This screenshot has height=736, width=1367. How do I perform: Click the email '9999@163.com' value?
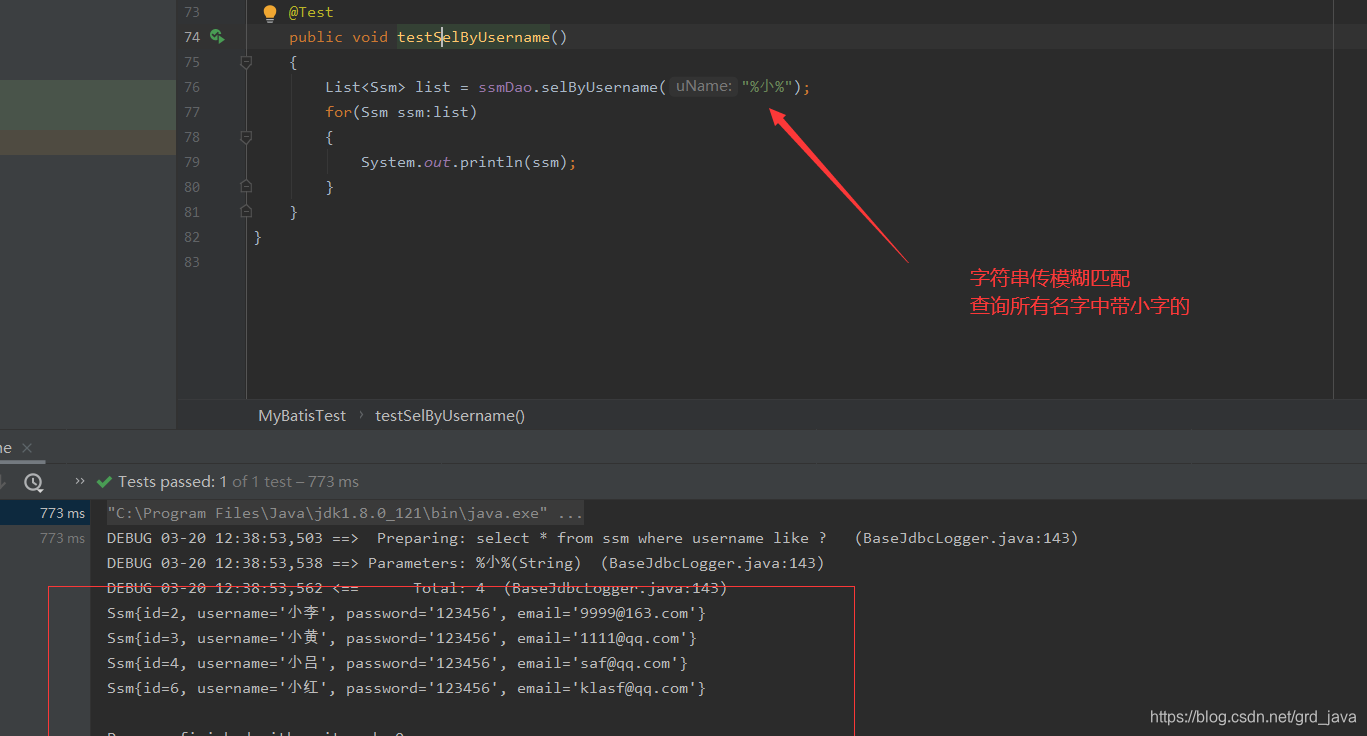click(x=634, y=613)
